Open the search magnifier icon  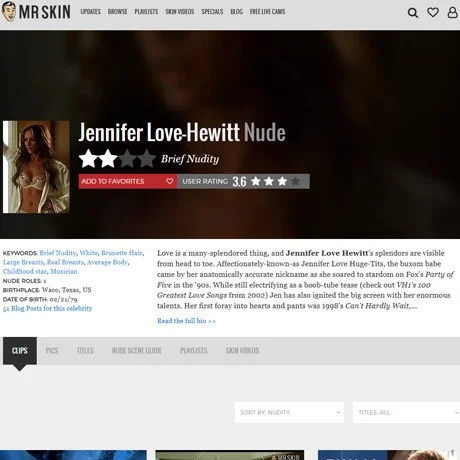413,13
